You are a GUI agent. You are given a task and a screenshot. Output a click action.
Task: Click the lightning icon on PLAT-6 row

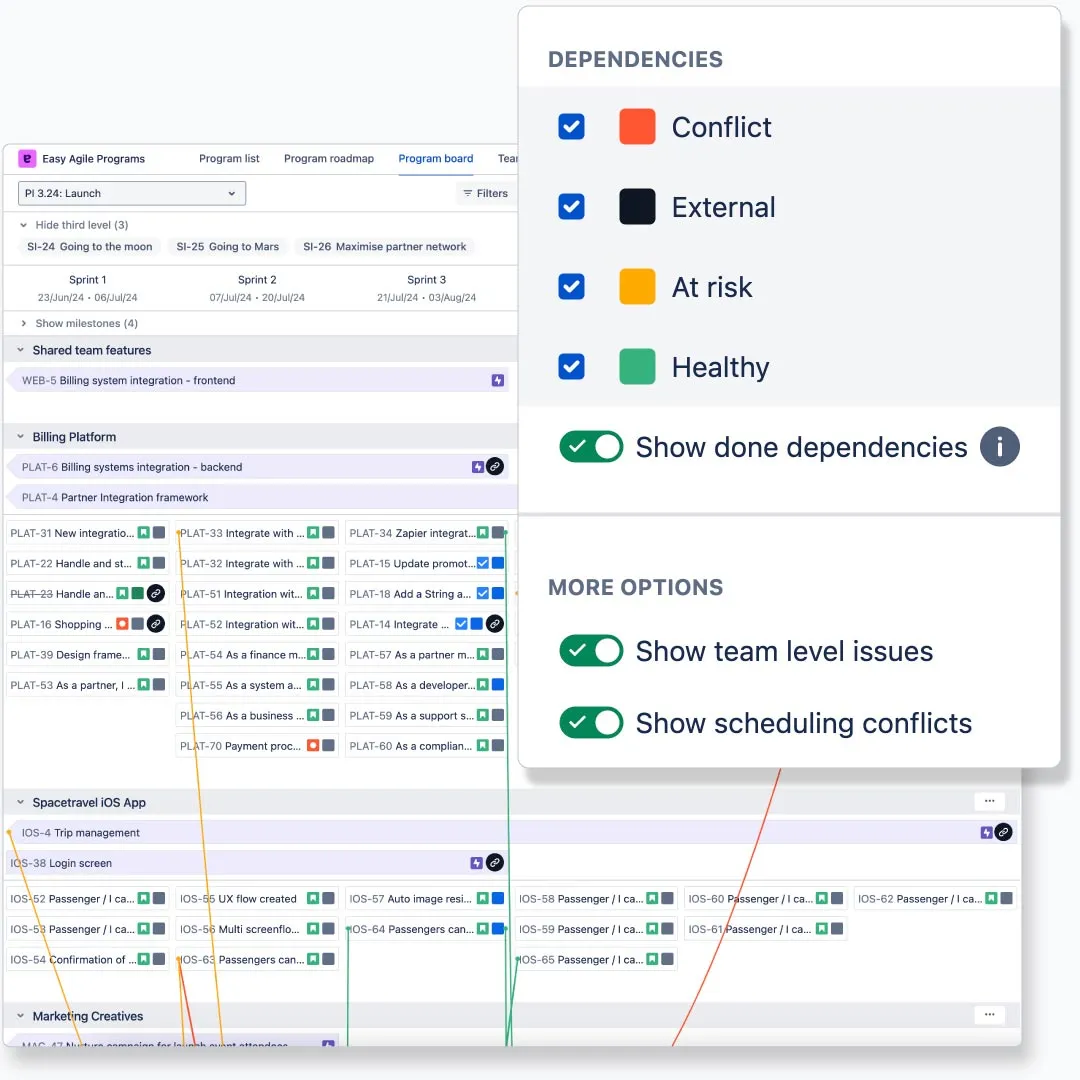tap(477, 467)
